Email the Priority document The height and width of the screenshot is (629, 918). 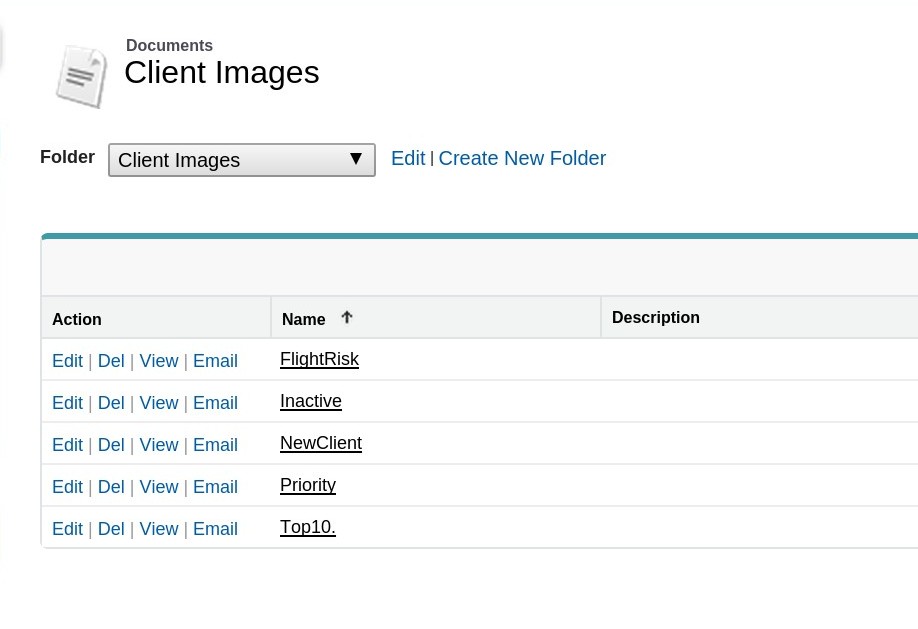click(x=215, y=487)
